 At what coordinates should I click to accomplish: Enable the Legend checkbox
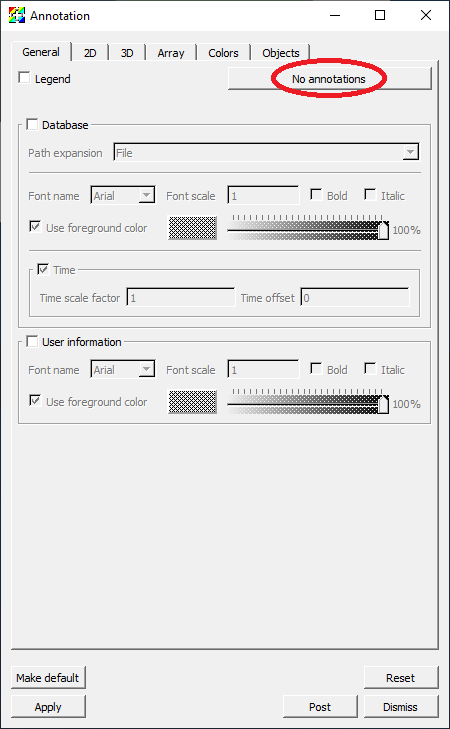pyautogui.click(x=24, y=78)
